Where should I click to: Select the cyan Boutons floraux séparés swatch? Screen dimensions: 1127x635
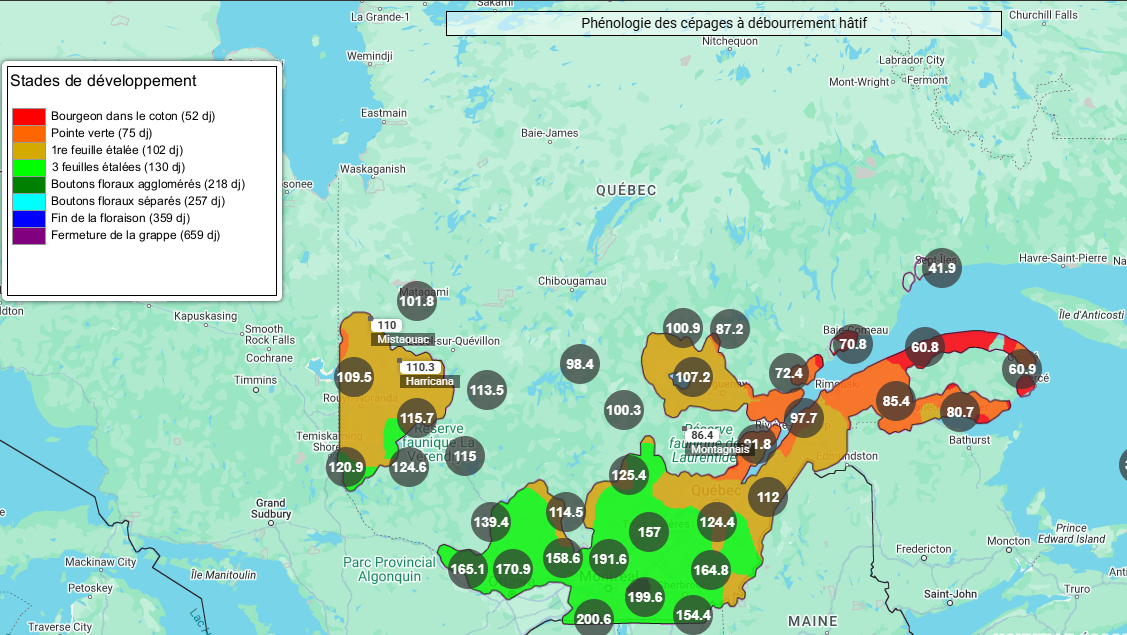tap(29, 201)
